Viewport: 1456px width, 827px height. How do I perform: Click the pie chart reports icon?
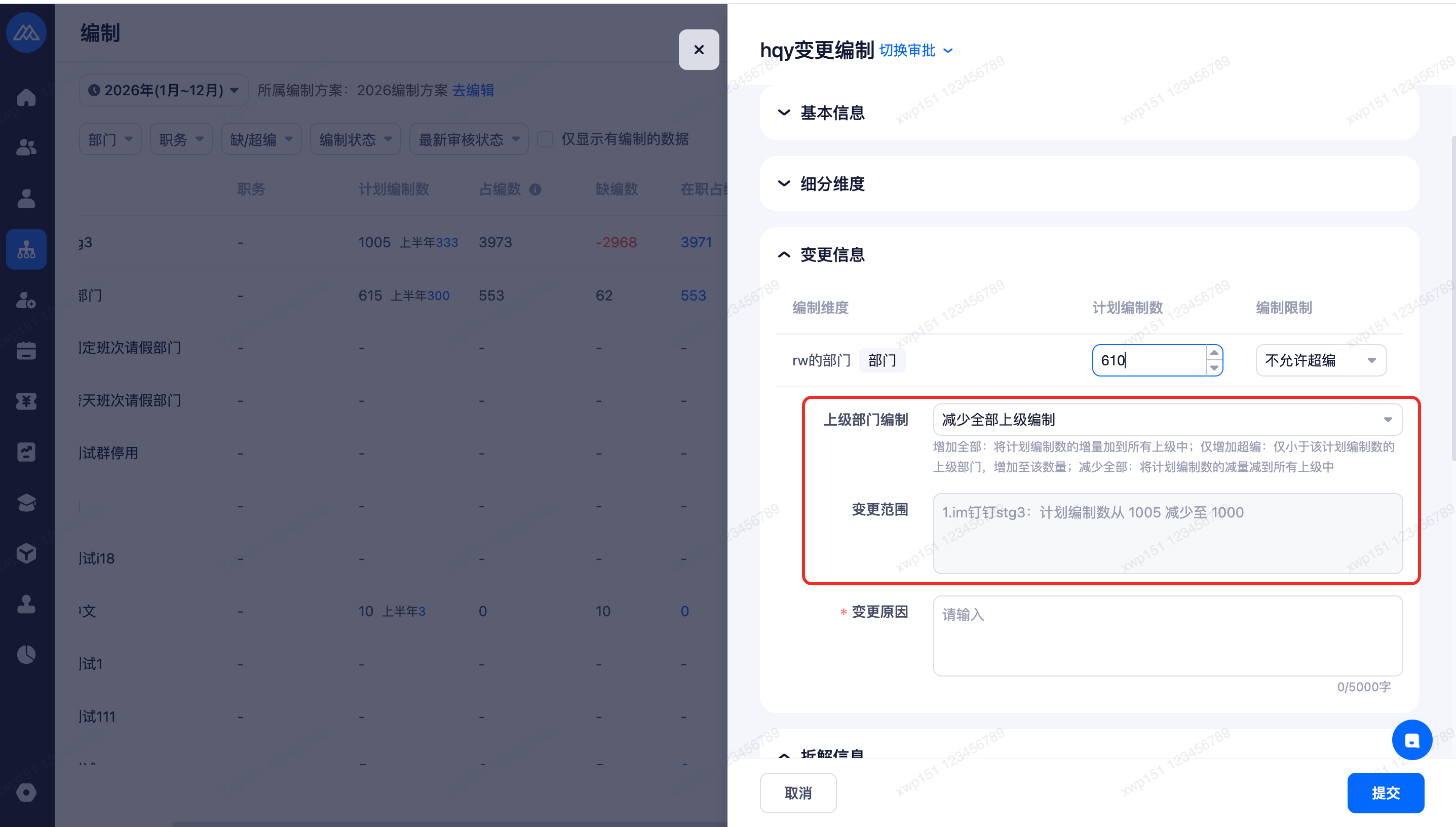pyautogui.click(x=26, y=654)
